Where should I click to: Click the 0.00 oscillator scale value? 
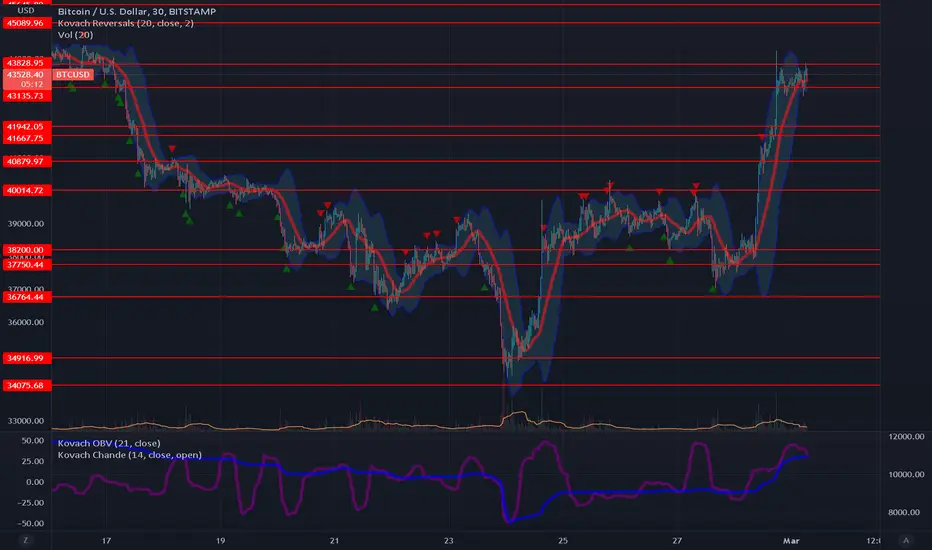35,482
